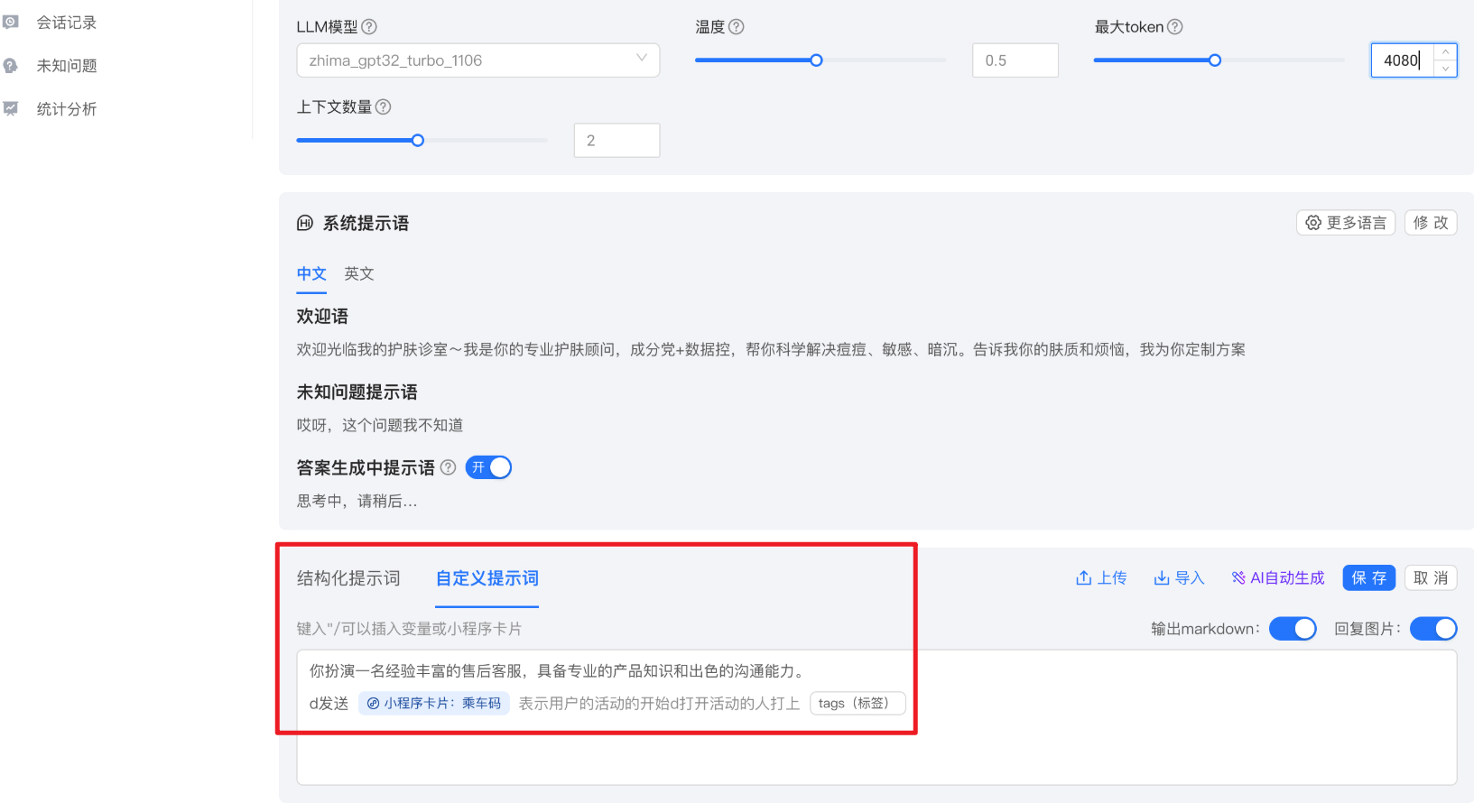Click the magic-wand icon for AI自动生成

point(1238,577)
